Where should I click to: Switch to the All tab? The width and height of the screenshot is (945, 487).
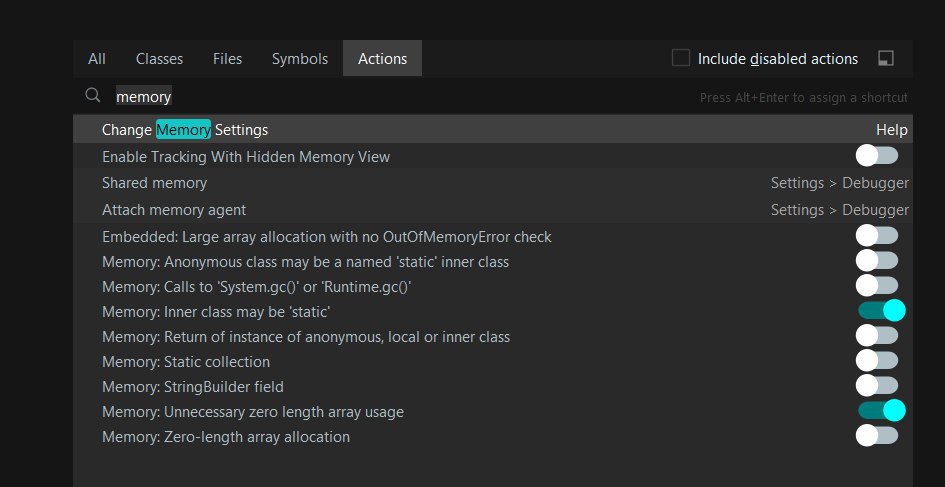96,58
